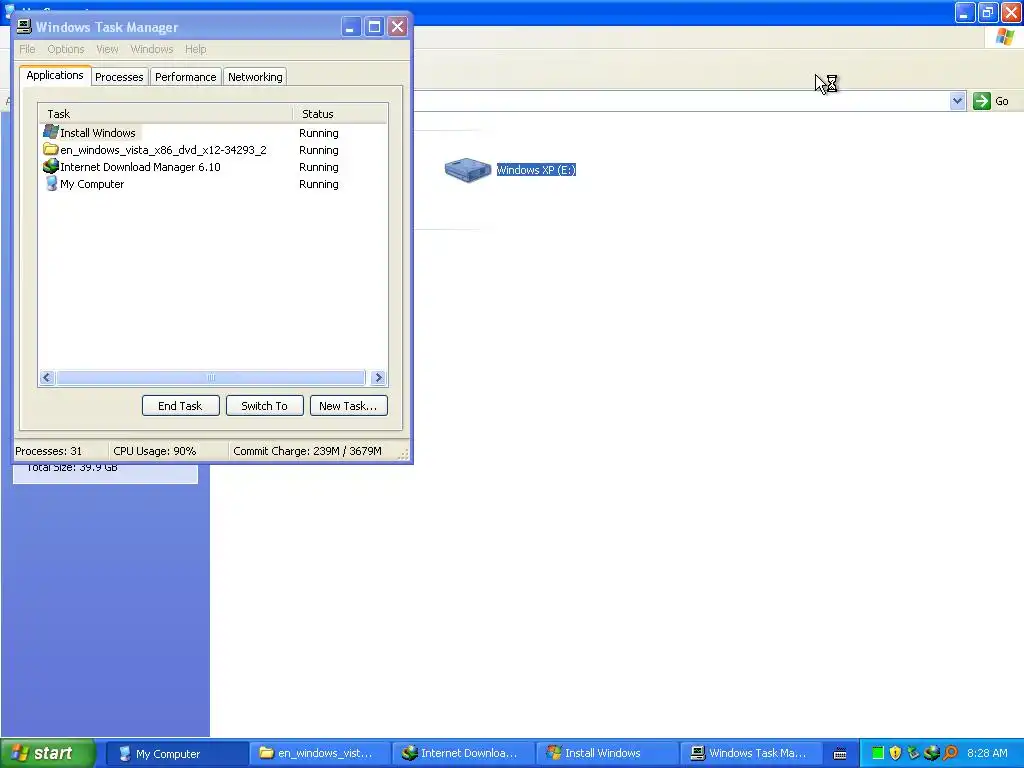1024x768 pixels.
Task: Click the End Task button
Action: [180, 406]
